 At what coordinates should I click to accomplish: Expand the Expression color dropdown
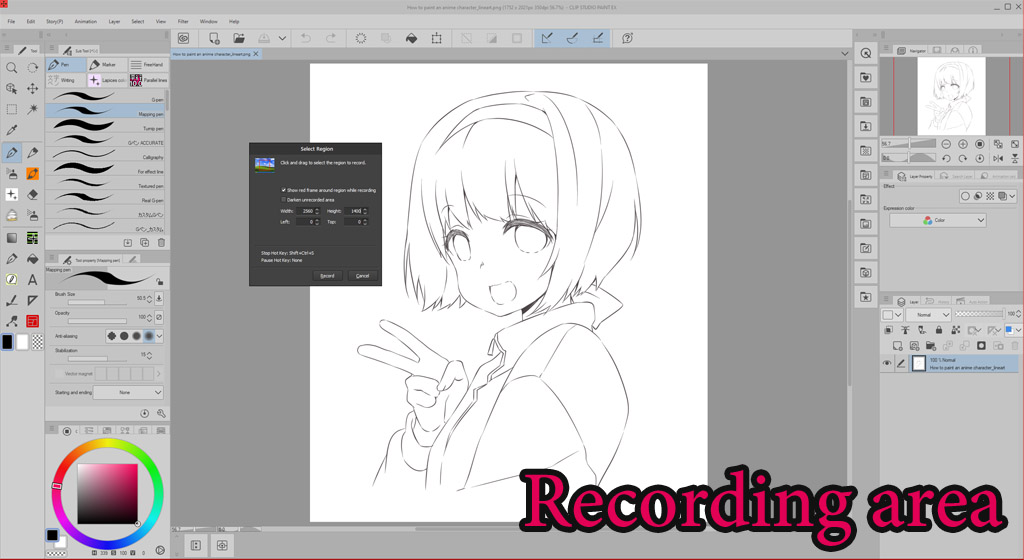938,220
